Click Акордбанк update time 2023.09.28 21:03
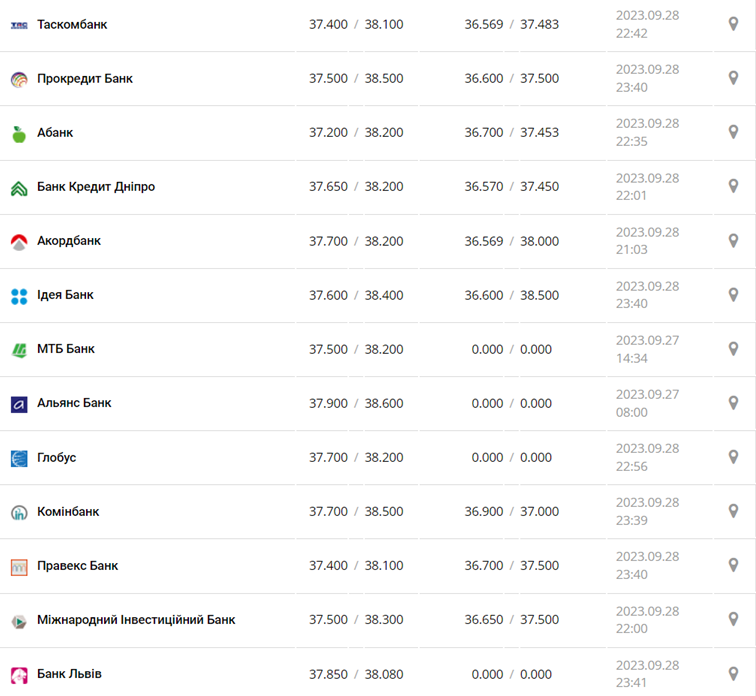756x696 pixels. [x=647, y=241]
